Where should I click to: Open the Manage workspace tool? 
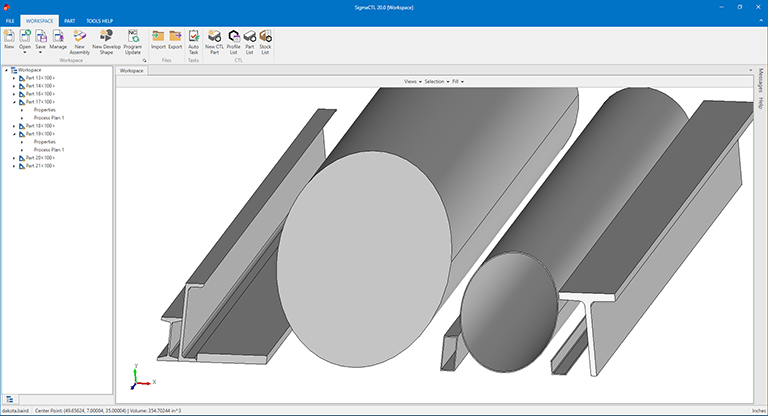[x=58, y=36]
